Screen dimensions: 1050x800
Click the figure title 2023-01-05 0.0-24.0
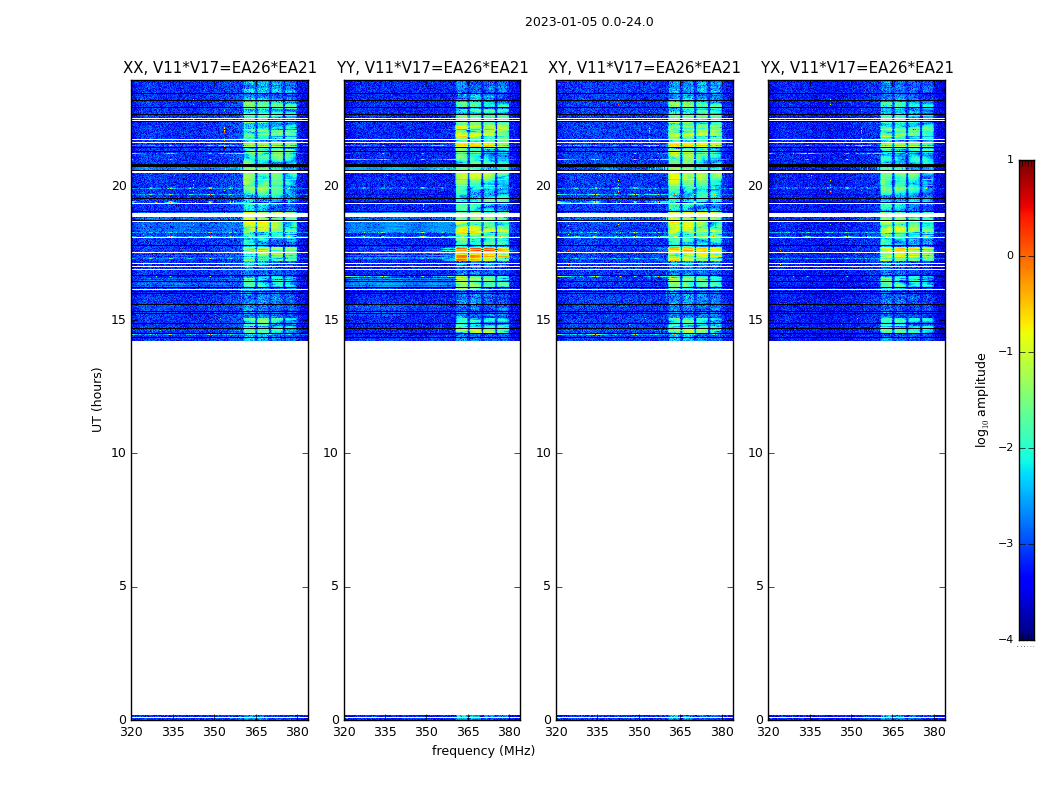coord(589,22)
